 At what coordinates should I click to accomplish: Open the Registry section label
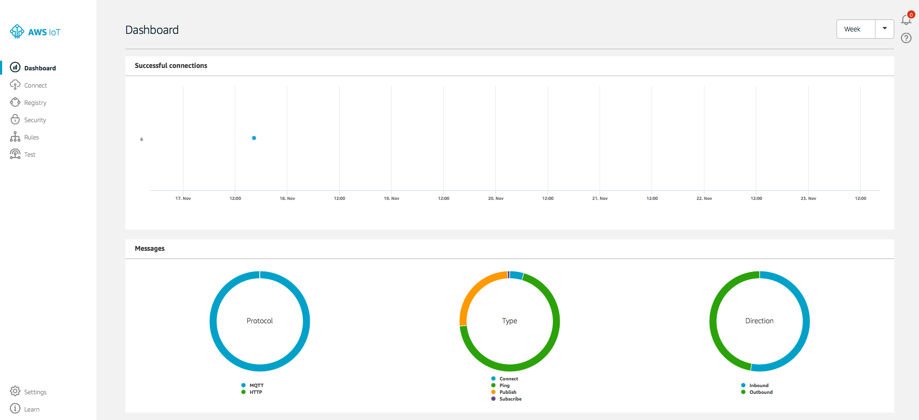tap(35, 103)
